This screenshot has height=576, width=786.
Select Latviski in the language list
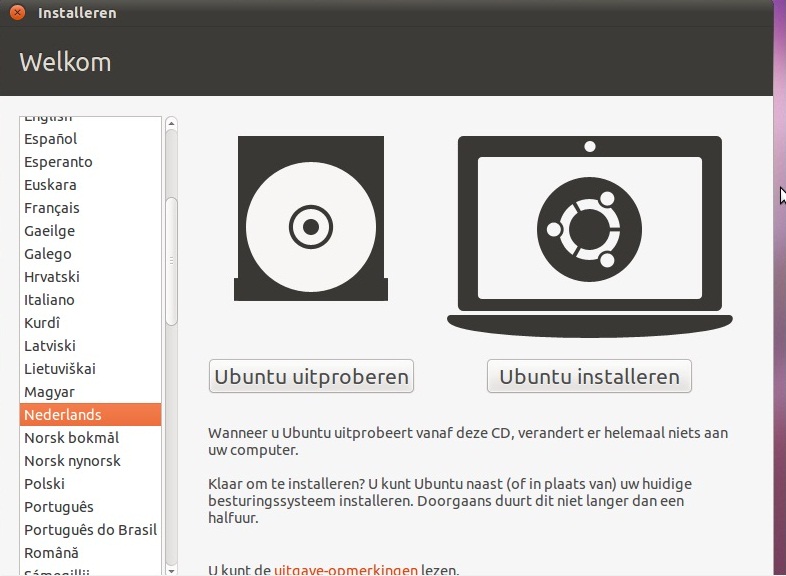pyautogui.click(x=90, y=346)
